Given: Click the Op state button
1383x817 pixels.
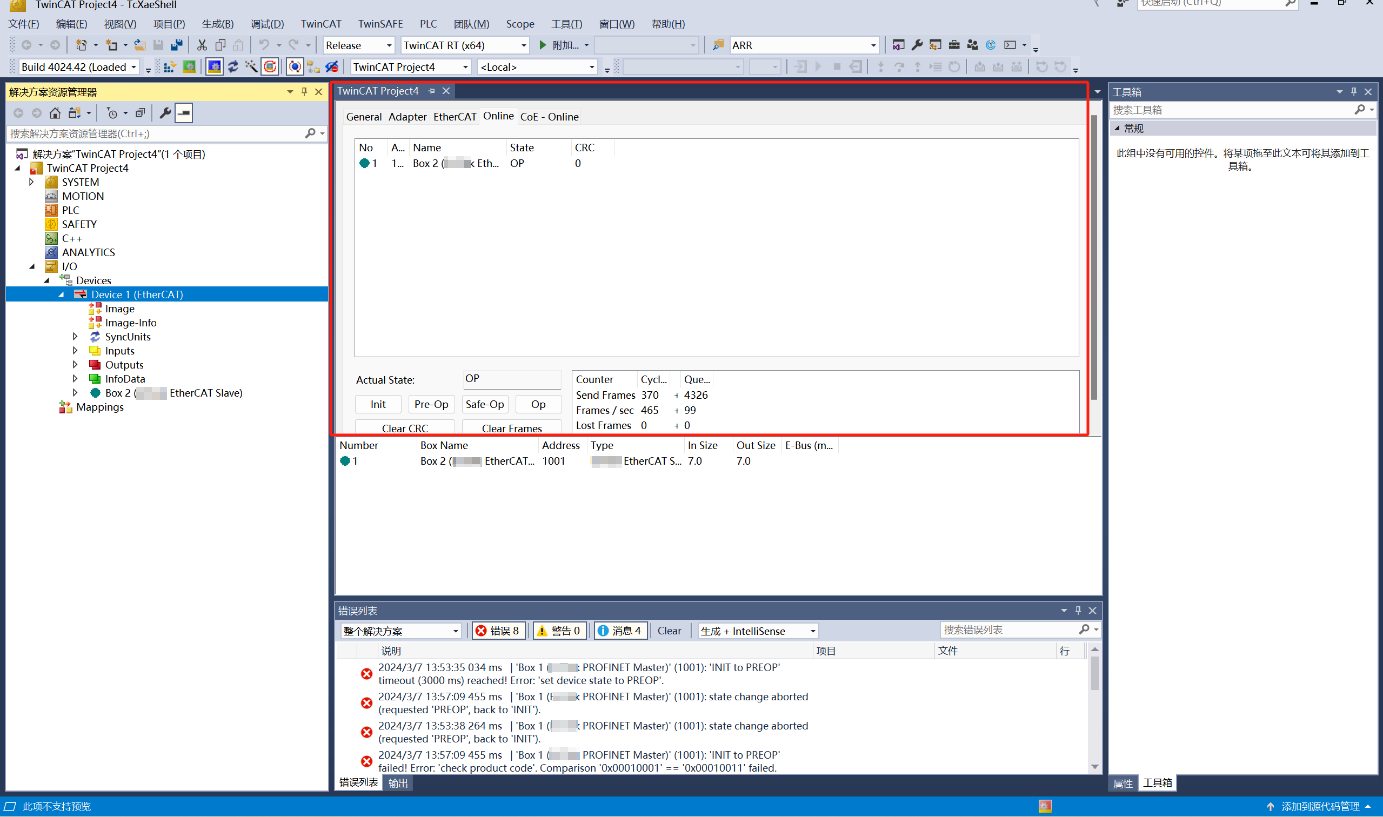Looking at the screenshot, I should [x=538, y=404].
